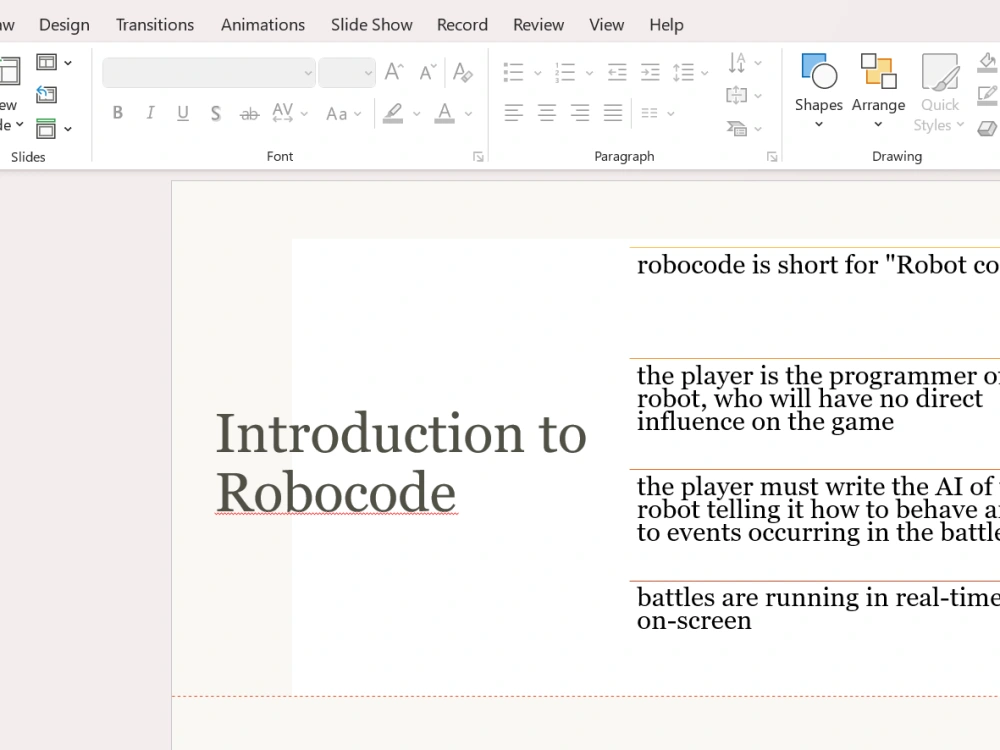Viewport: 1000px width, 750px height.
Task: Expand the bullets dropdown arrow
Action: 538,73
